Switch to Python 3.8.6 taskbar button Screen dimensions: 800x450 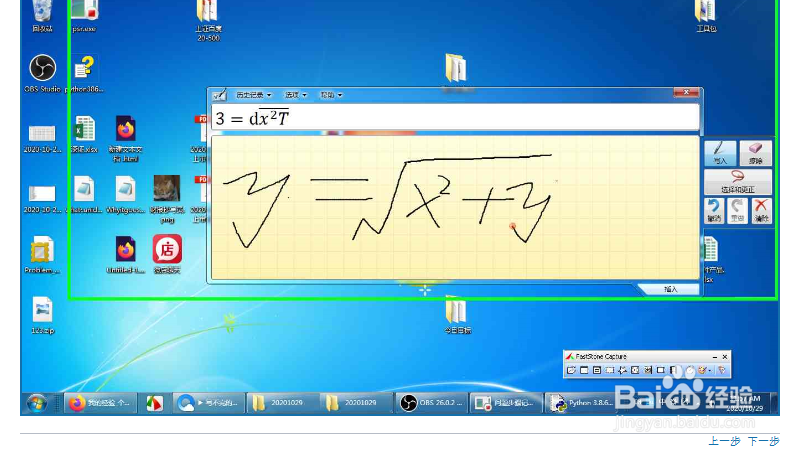coord(579,403)
